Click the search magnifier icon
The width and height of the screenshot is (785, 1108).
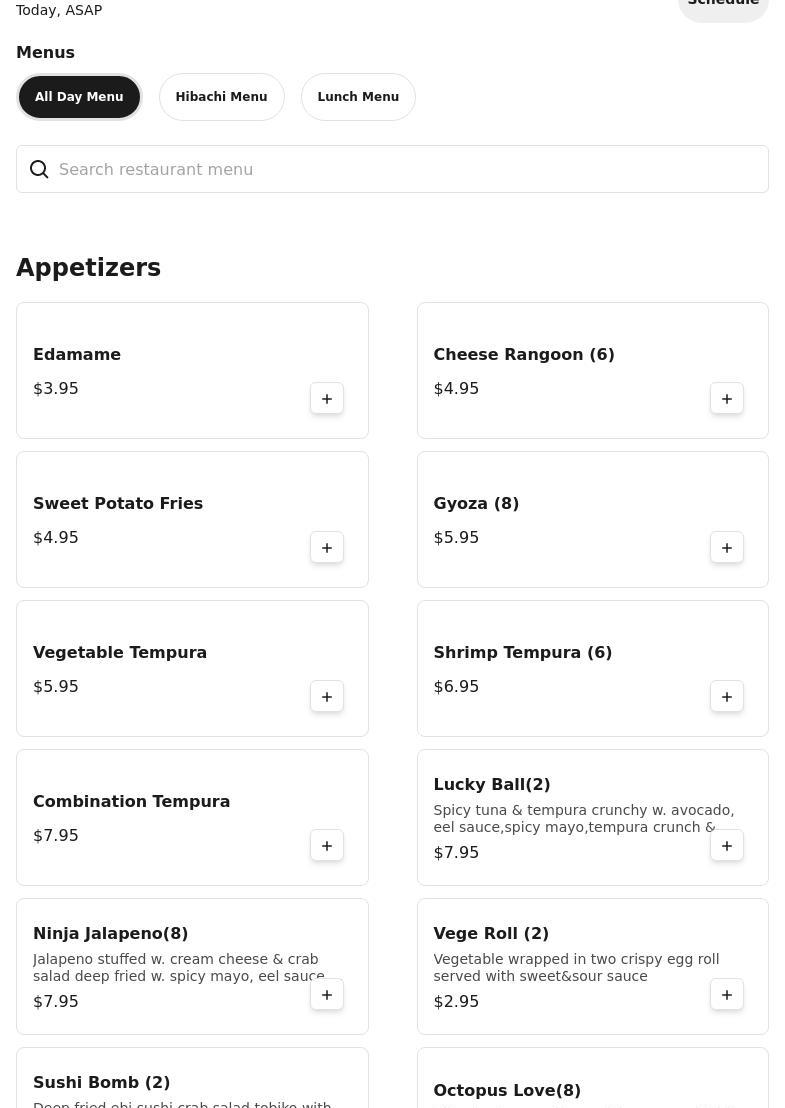pos(40,169)
